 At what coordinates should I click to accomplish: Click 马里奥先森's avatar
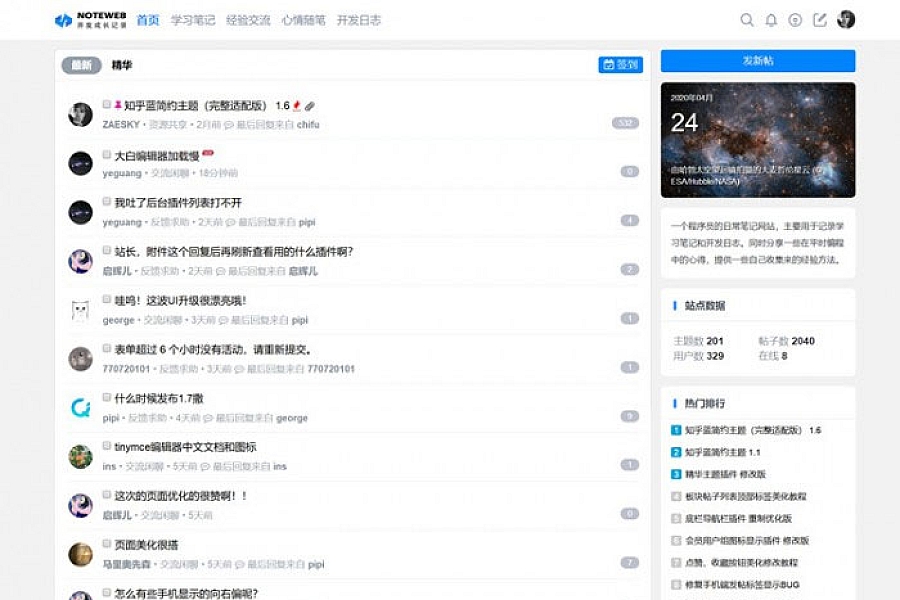80,554
